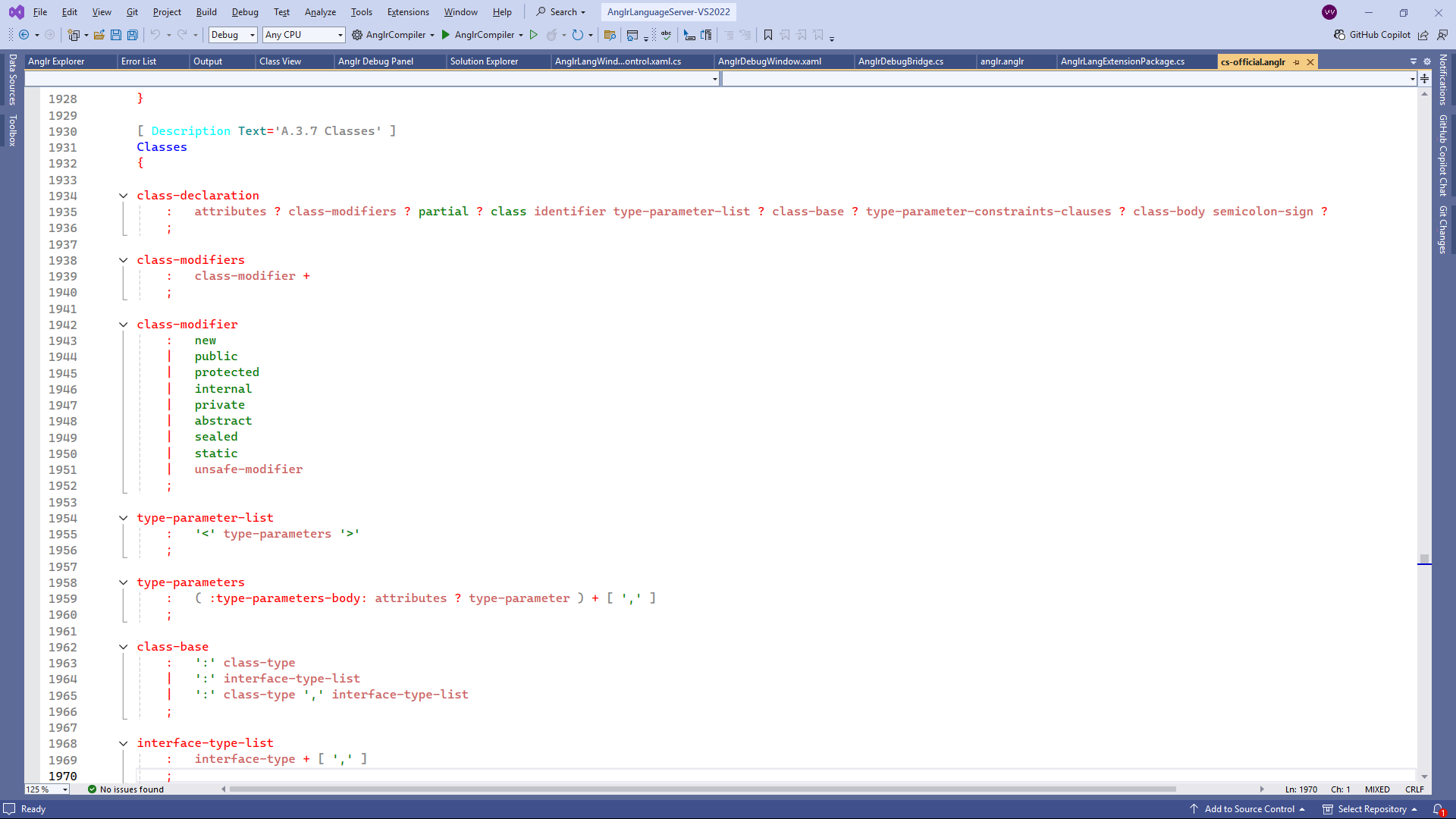Change the 125% editor zoom level
This screenshot has height=819, width=1456.
[x=45, y=789]
